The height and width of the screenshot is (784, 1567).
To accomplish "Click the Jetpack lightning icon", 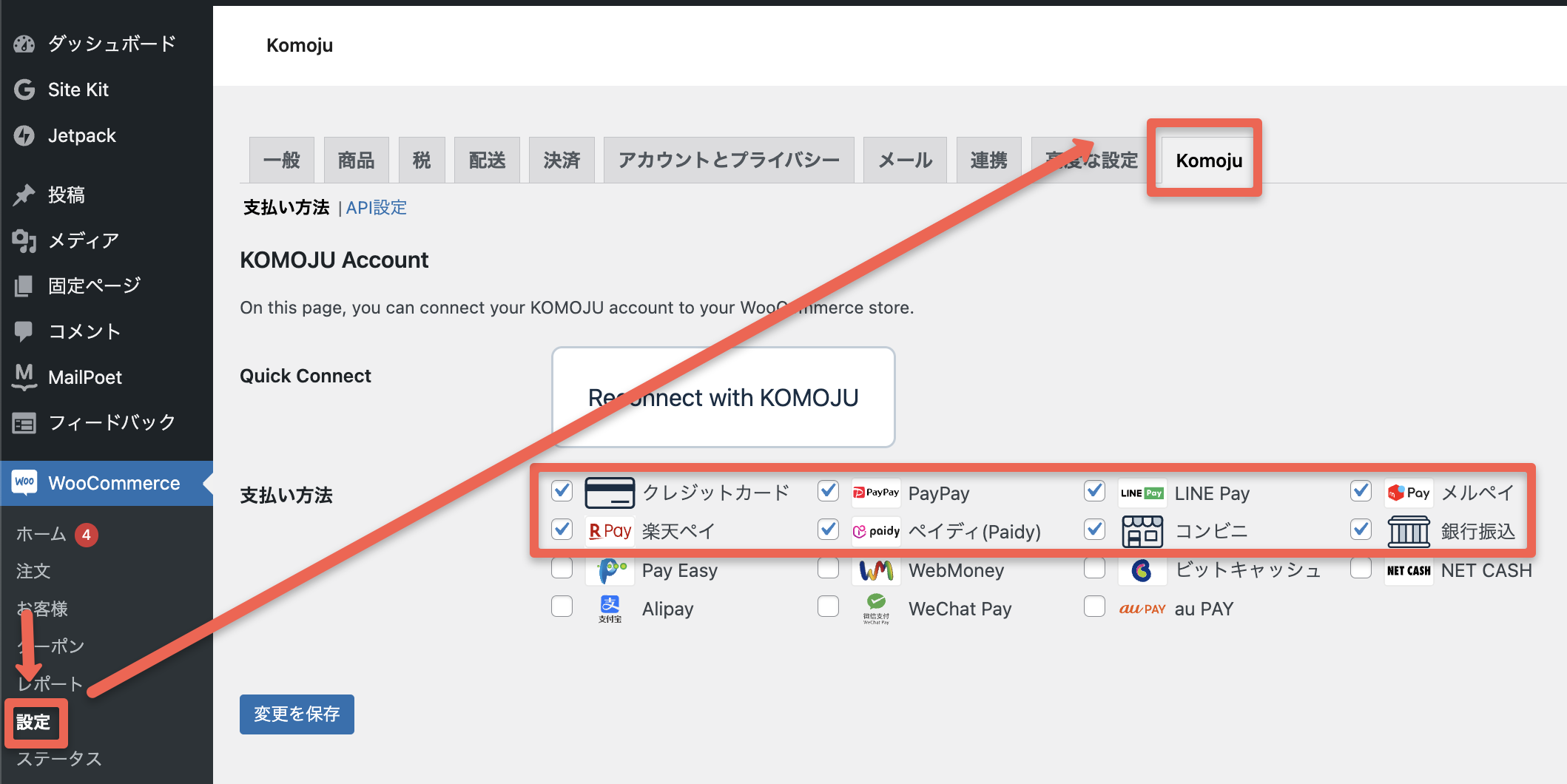I will pyautogui.click(x=24, y=135).
